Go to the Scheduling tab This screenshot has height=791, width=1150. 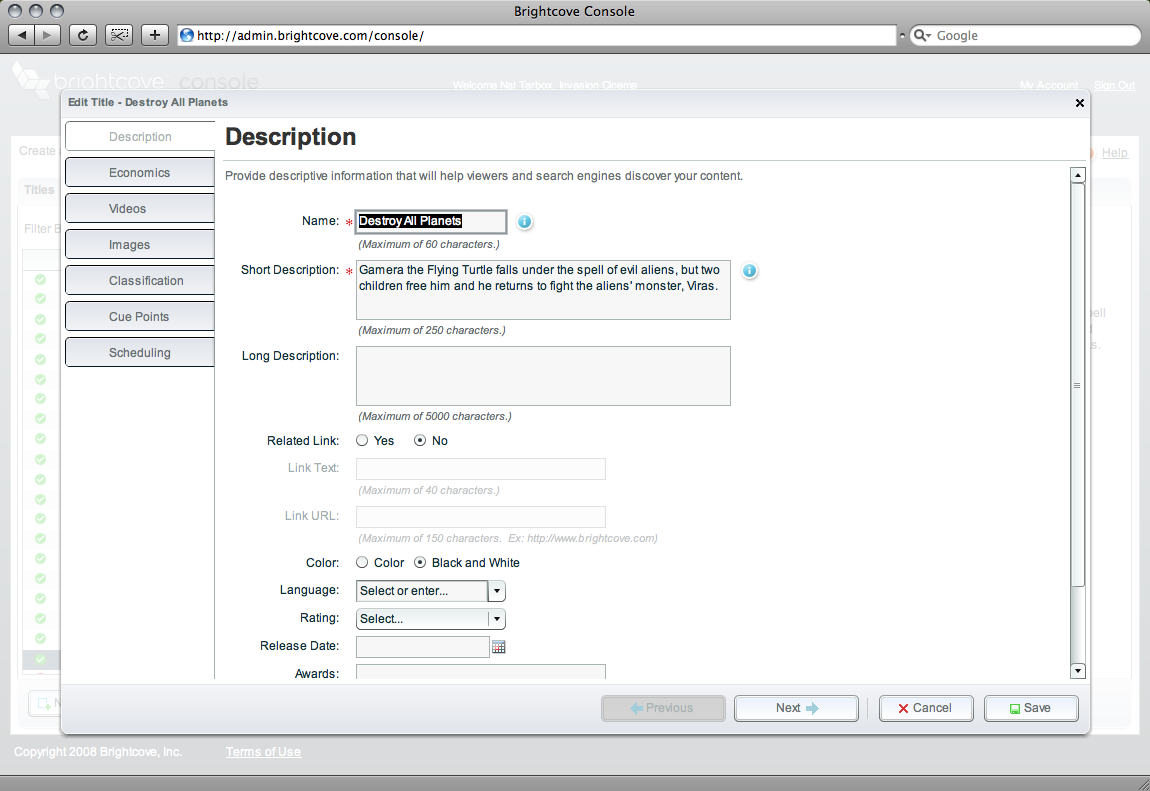140,353
